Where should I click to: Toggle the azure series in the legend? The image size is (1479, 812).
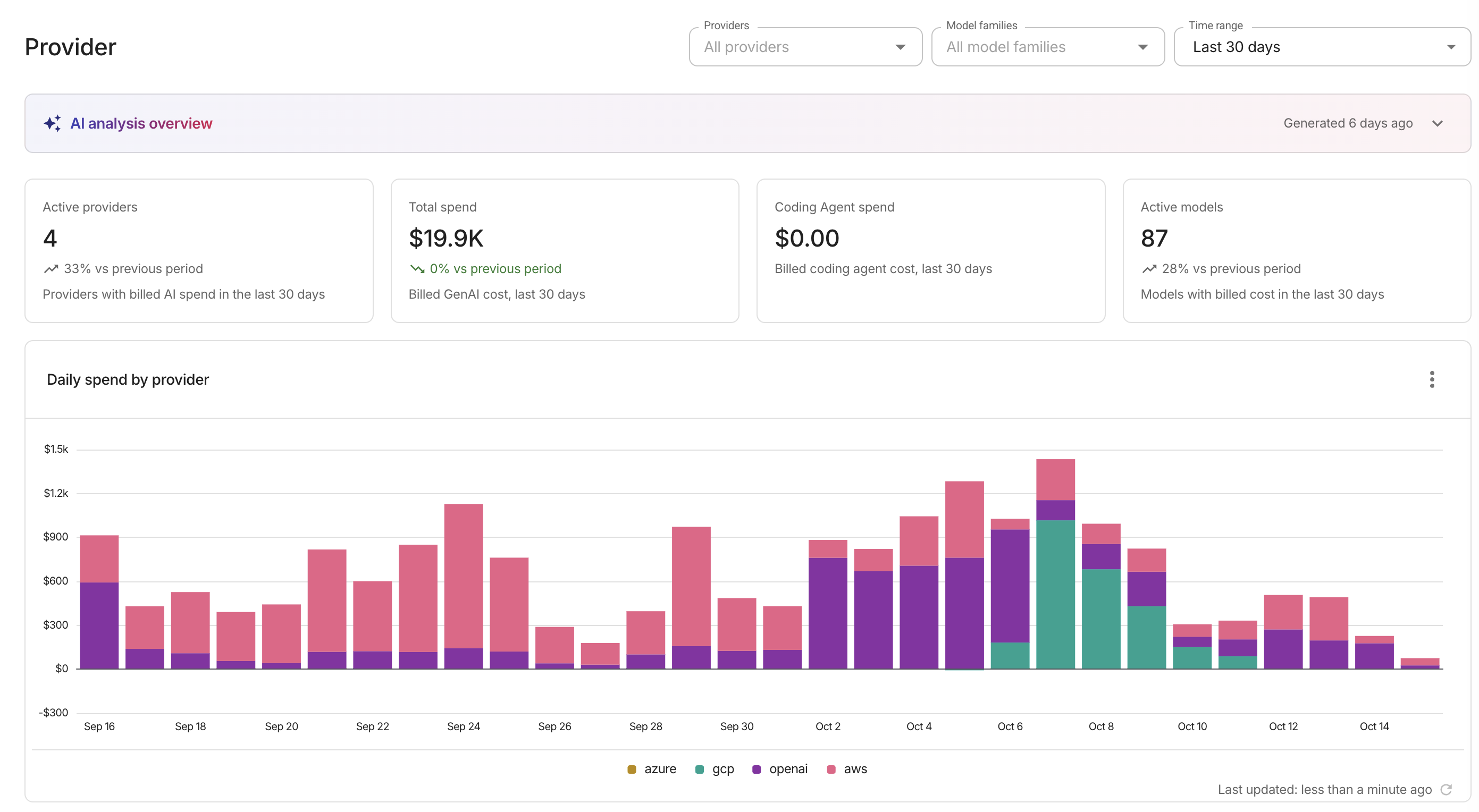coord(652,769)
